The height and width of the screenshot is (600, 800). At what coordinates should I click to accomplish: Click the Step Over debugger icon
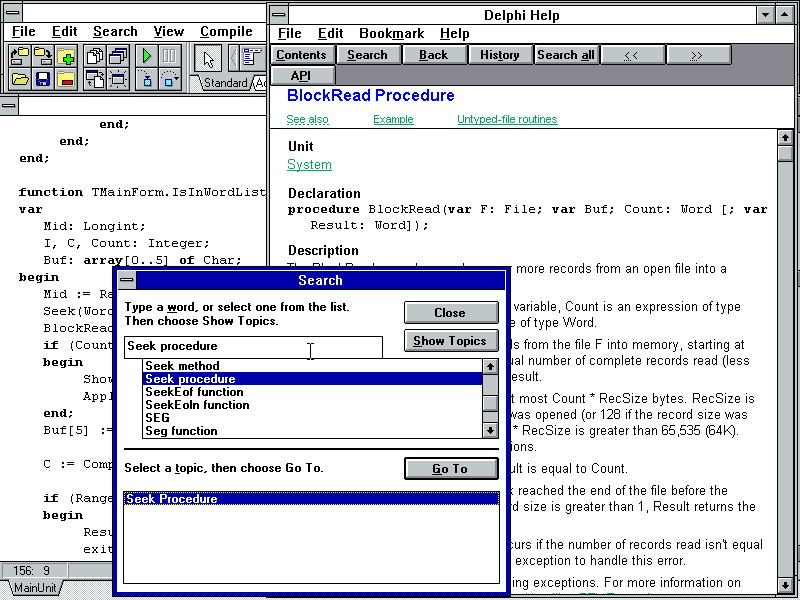click(x=169, y=79)
